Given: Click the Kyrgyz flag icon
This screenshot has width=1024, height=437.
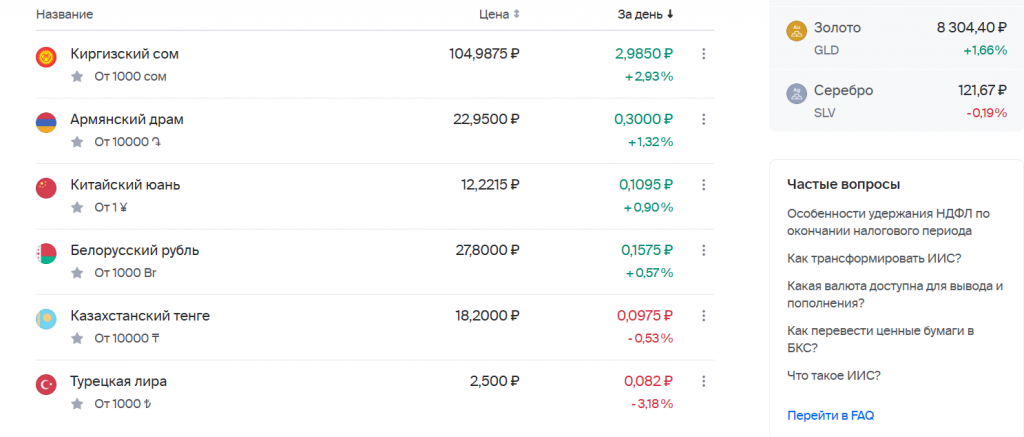Looking at the screenshot, I should pyautogui.click(x=46, y=57).
